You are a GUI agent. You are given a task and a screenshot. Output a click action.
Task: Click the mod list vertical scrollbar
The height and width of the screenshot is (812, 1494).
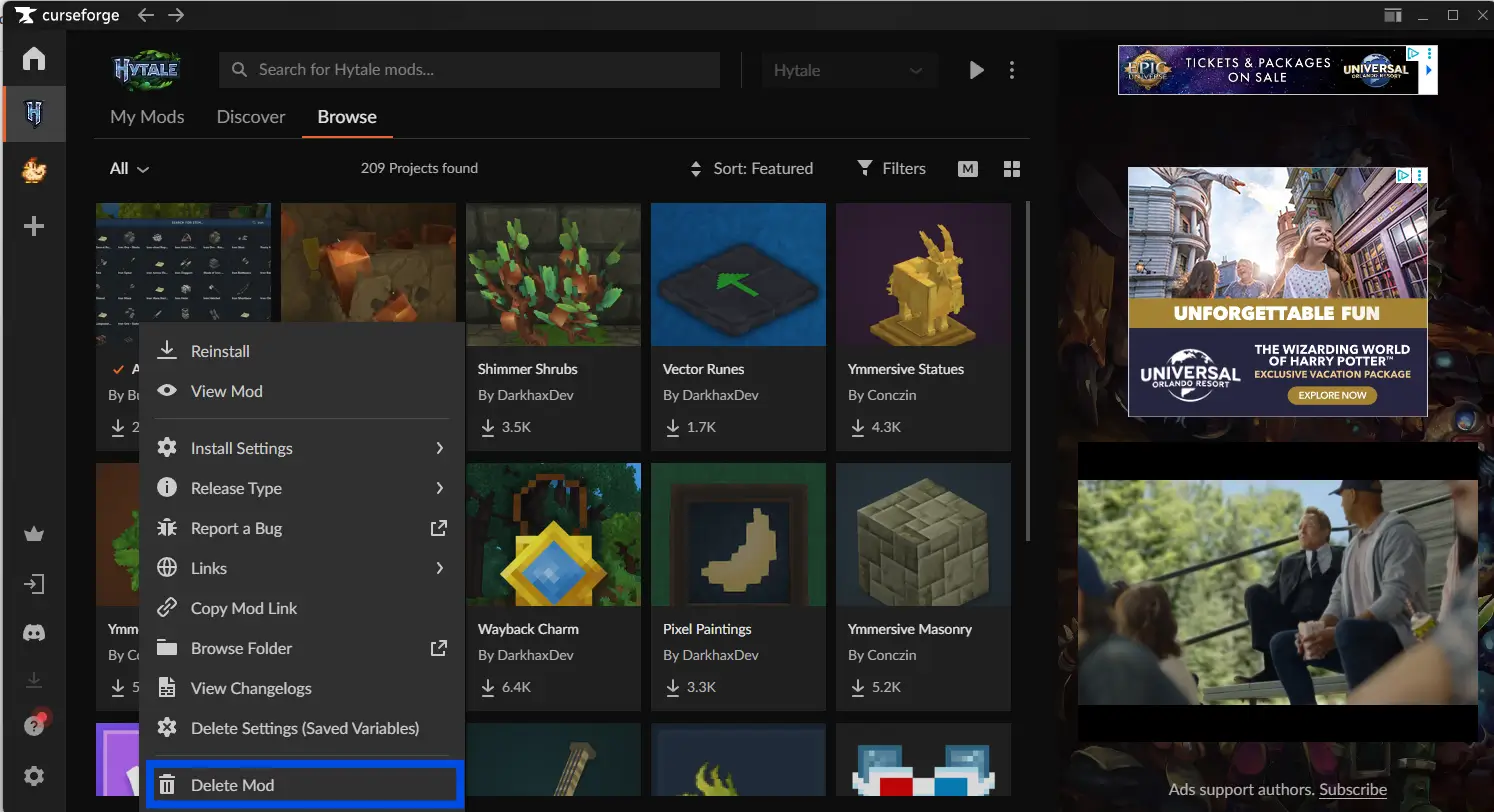pyautogui.click(x=1026, y=370)
